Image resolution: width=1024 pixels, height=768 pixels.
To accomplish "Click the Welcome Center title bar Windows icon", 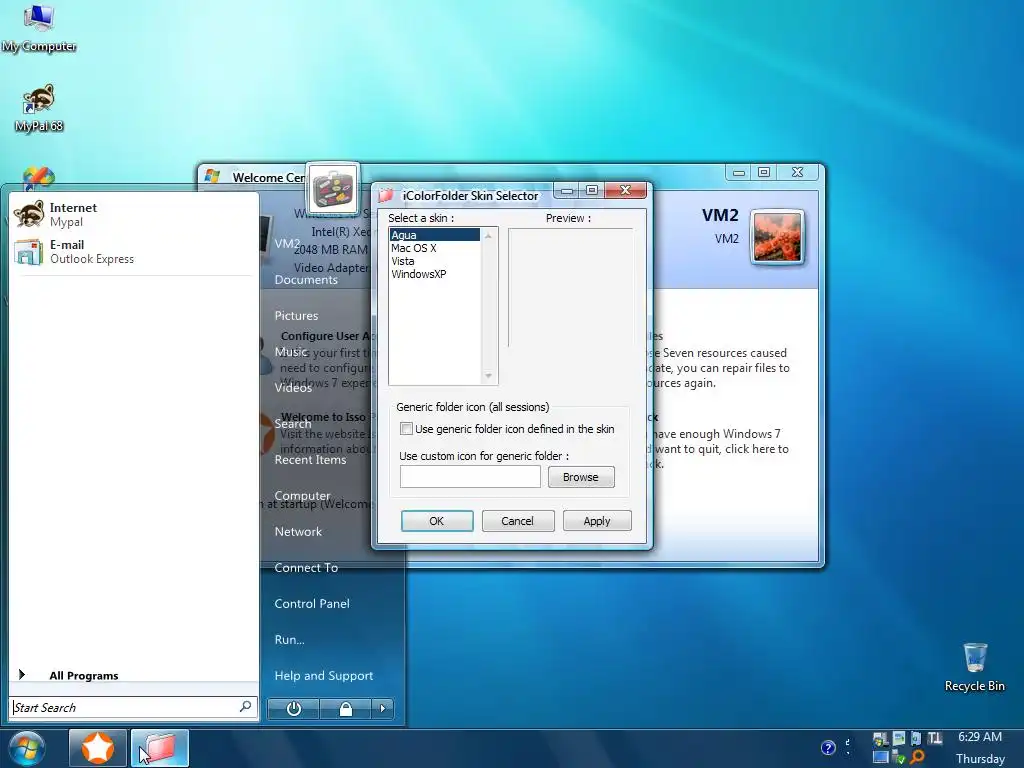I will click(x=212, y=176).
